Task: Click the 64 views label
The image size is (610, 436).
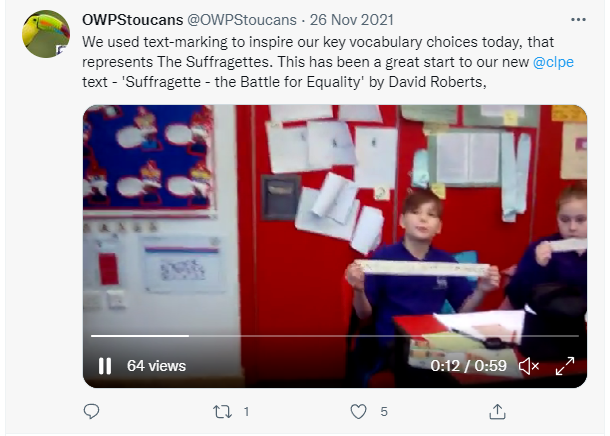Action: [156, 366]
